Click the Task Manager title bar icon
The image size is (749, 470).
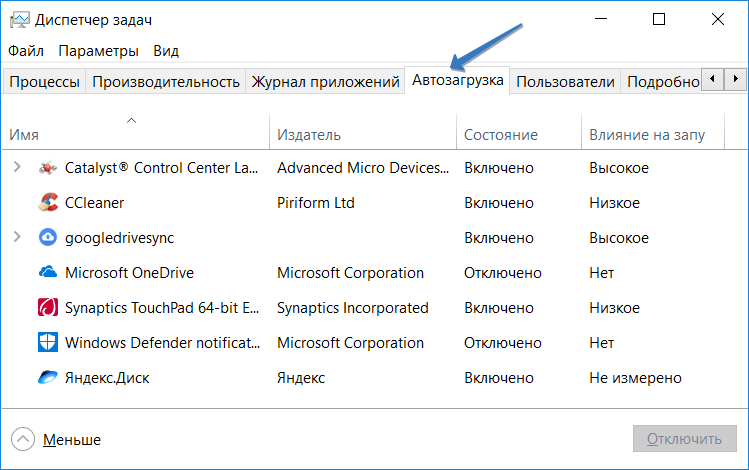click(20, 20)
